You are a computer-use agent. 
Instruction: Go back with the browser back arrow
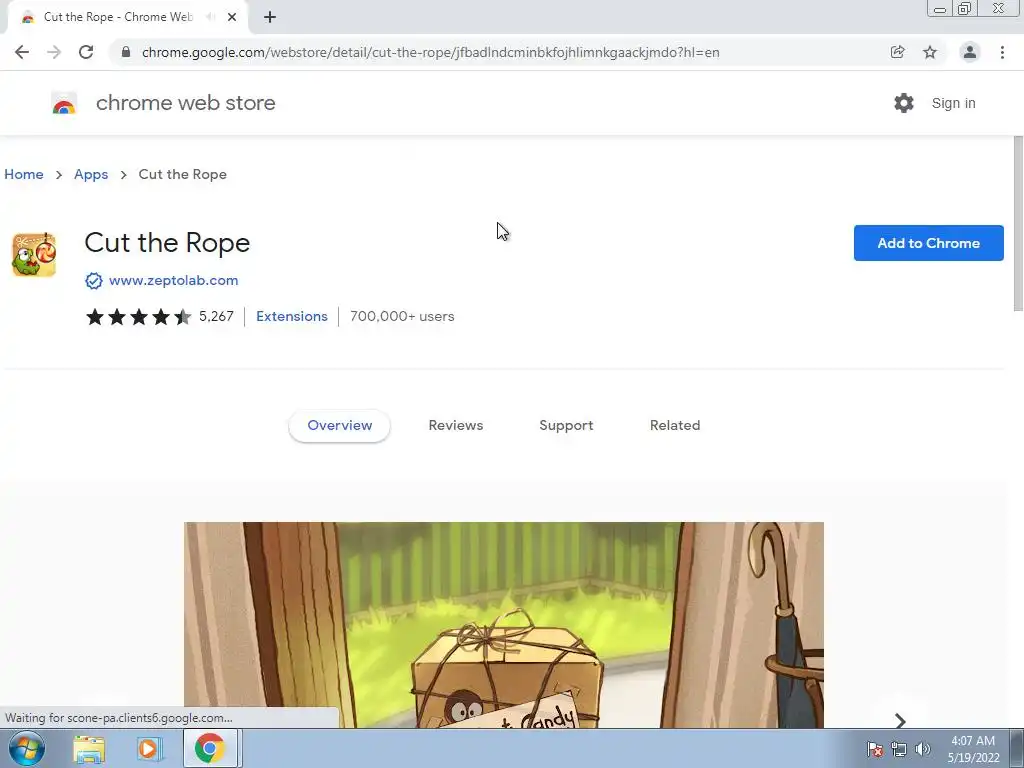coord(22,52)
